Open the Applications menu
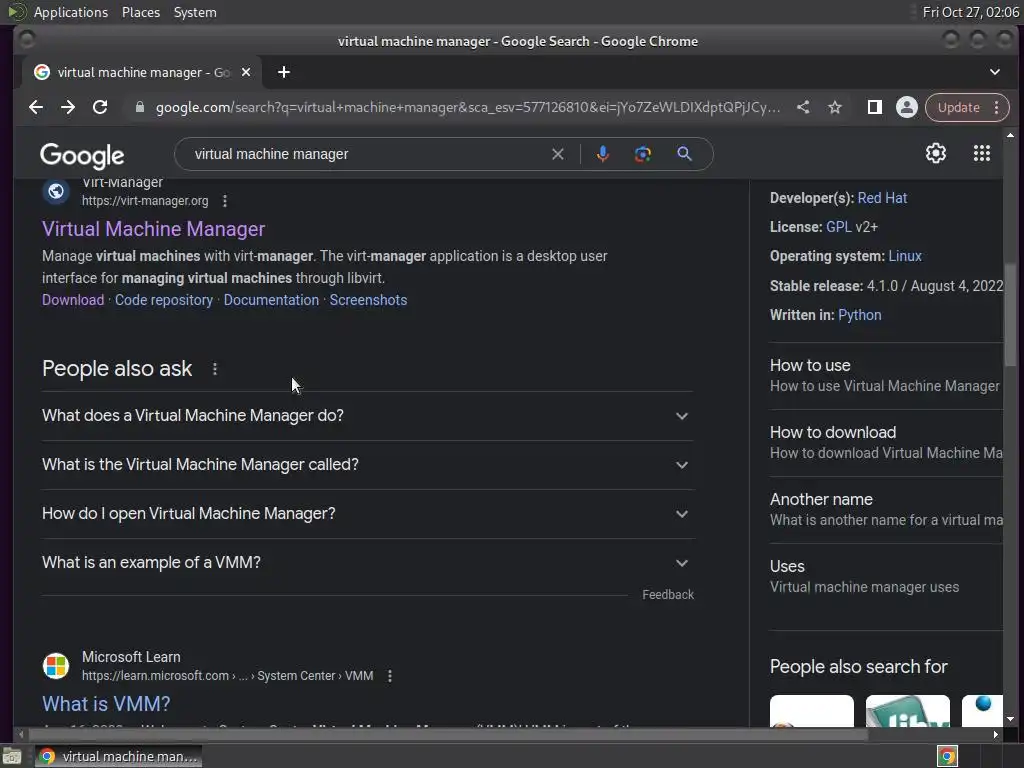The image size is (1024, 768). coord(71,12)
